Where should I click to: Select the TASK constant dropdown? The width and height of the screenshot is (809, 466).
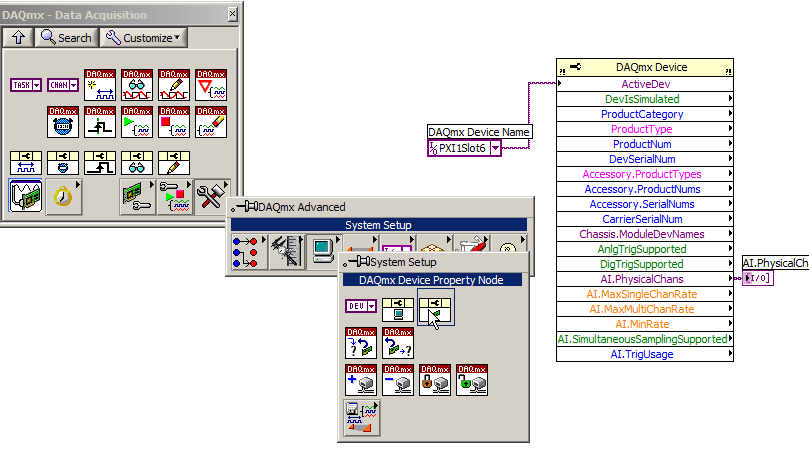(26, 85)
